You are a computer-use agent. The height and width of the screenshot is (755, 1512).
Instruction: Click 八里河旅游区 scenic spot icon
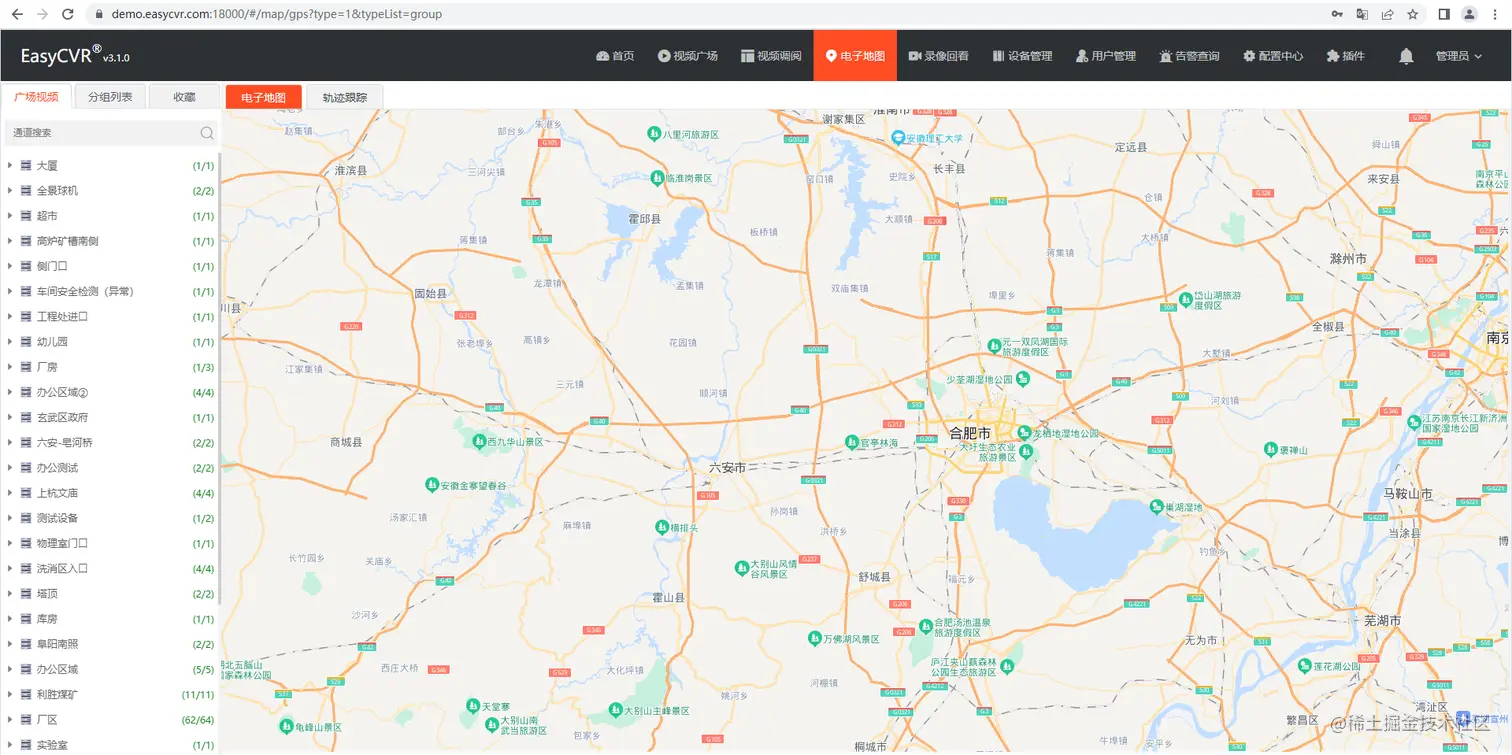pos(653,133)
